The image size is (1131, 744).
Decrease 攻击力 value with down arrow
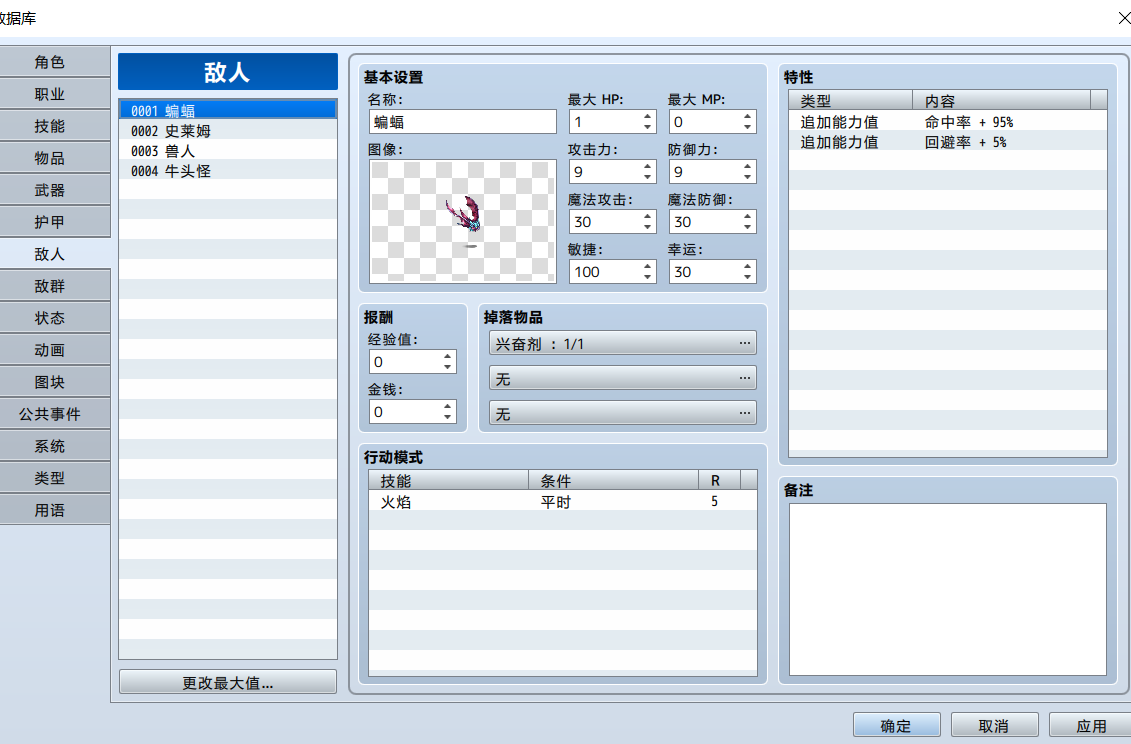[x=648, y=178]
